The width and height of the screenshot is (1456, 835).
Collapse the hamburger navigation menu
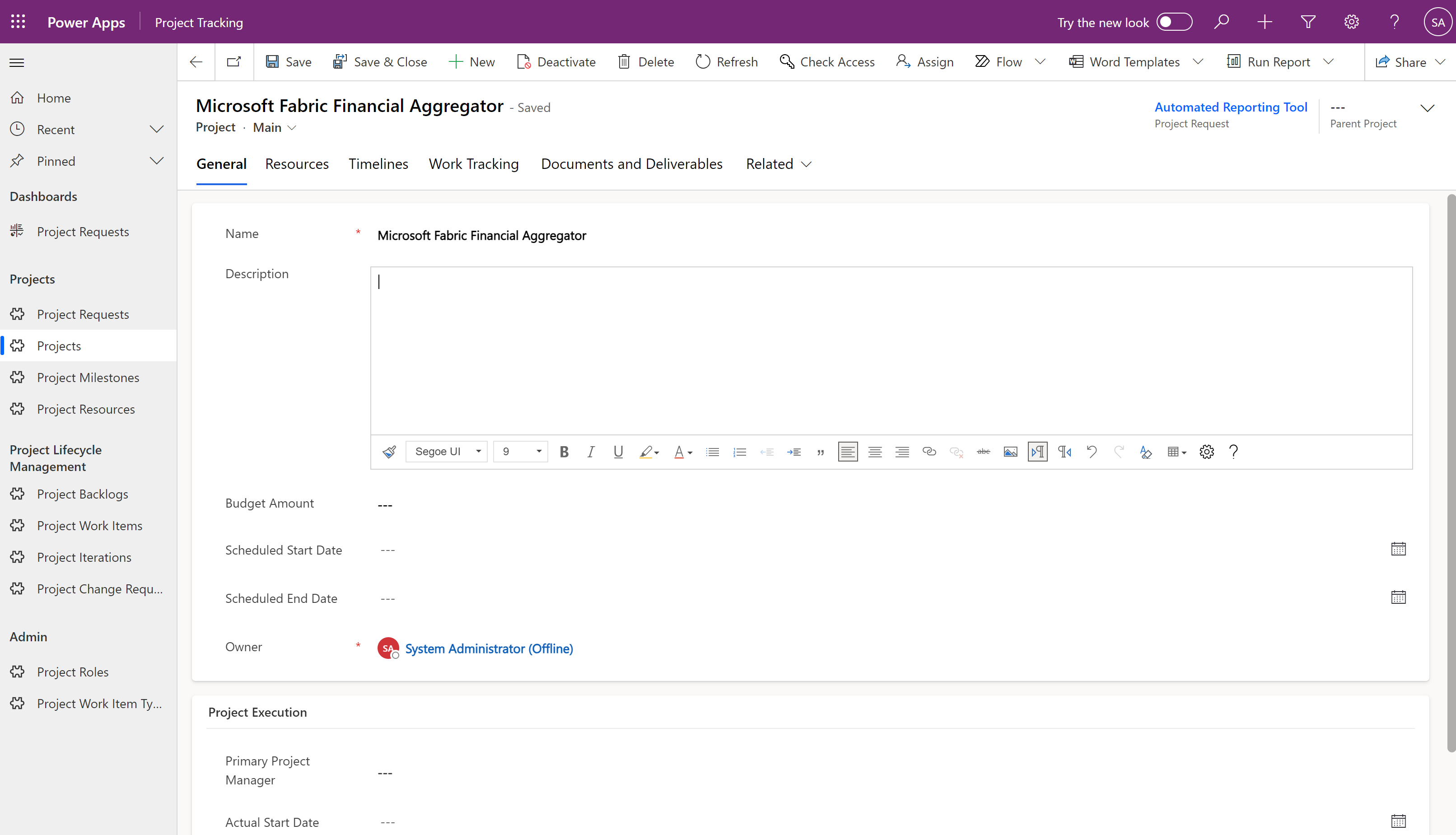(17, 62)
